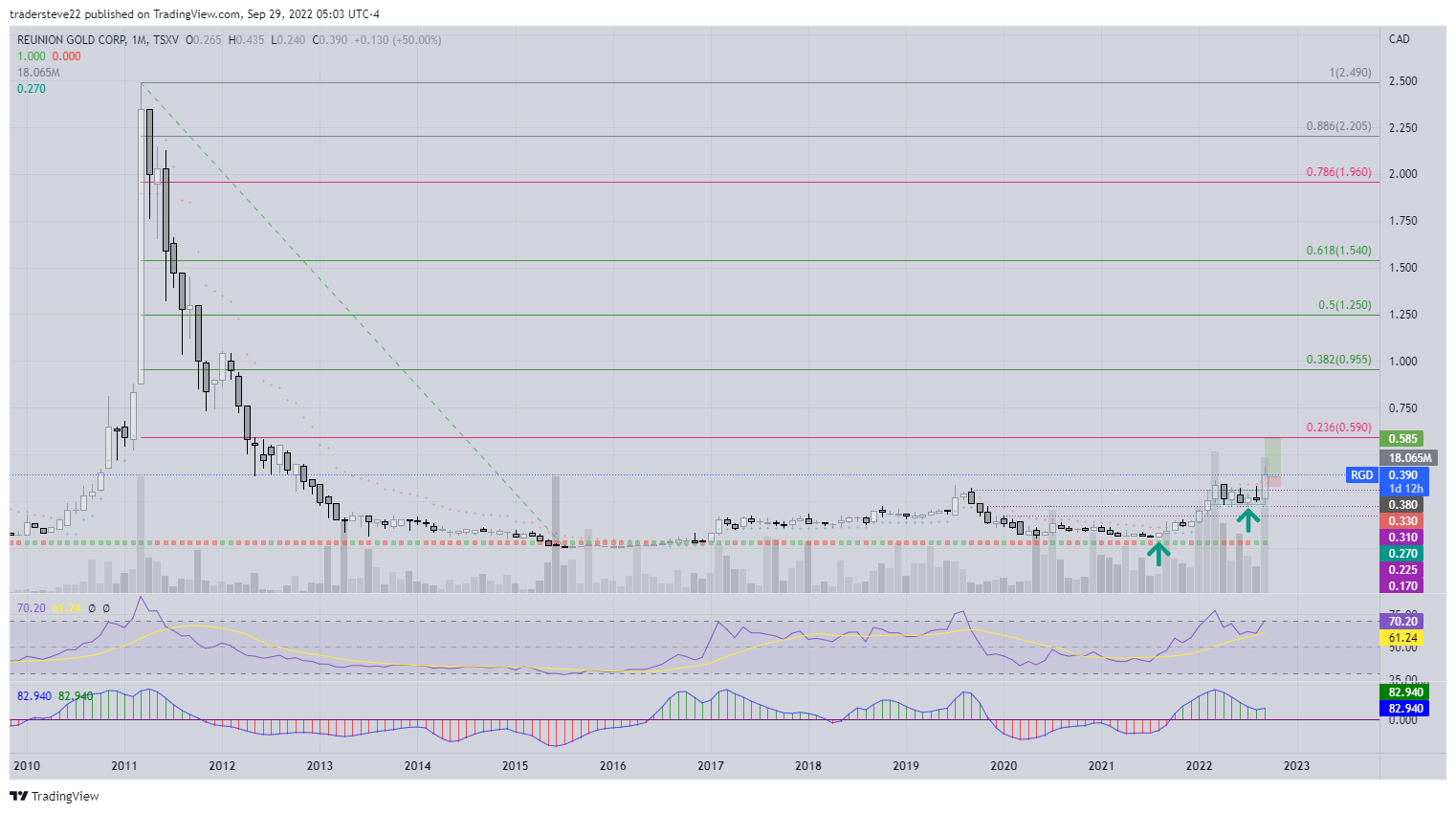Click the 2010 label on time axis
The width and height of the screenshot is (1456, 813).
tap(27, 766)
